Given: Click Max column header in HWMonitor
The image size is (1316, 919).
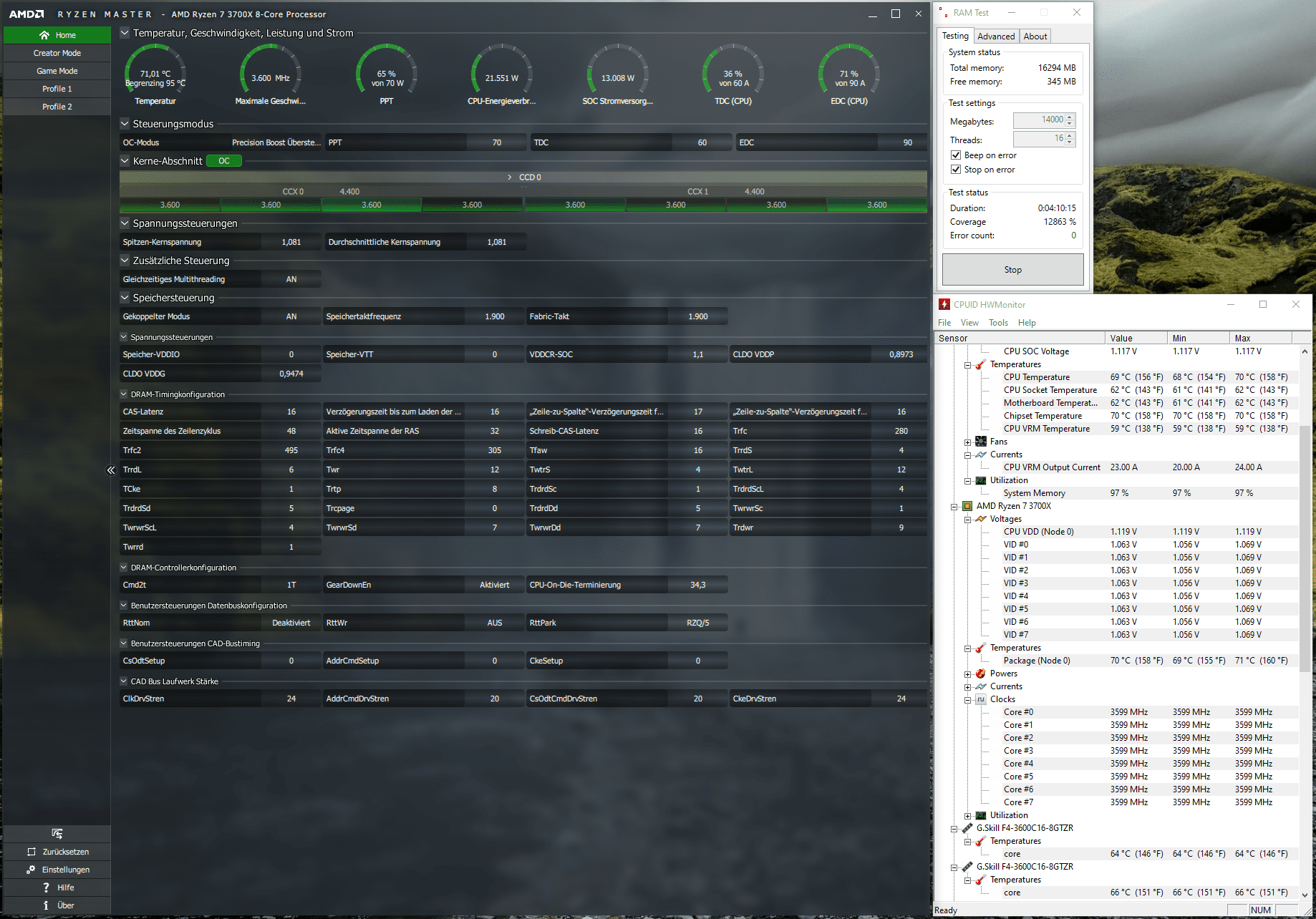Looking at the screenshot, I should [x=1261, y=338].
